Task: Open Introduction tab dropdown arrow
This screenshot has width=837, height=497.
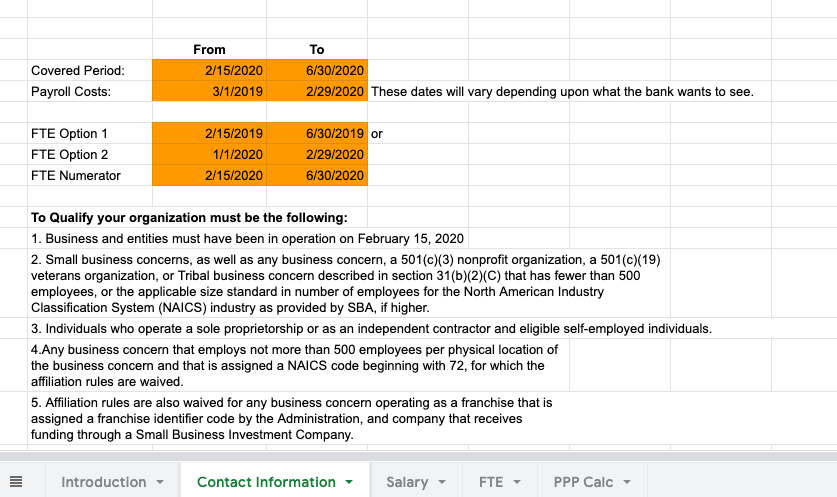Action: 160,482
